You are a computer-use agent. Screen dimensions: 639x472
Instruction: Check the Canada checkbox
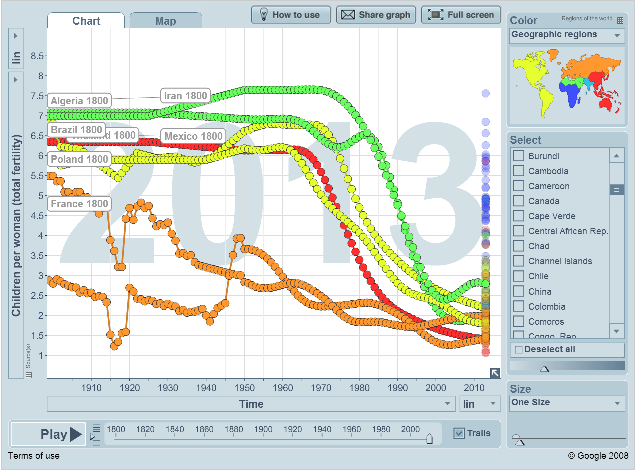pos(518,201)
